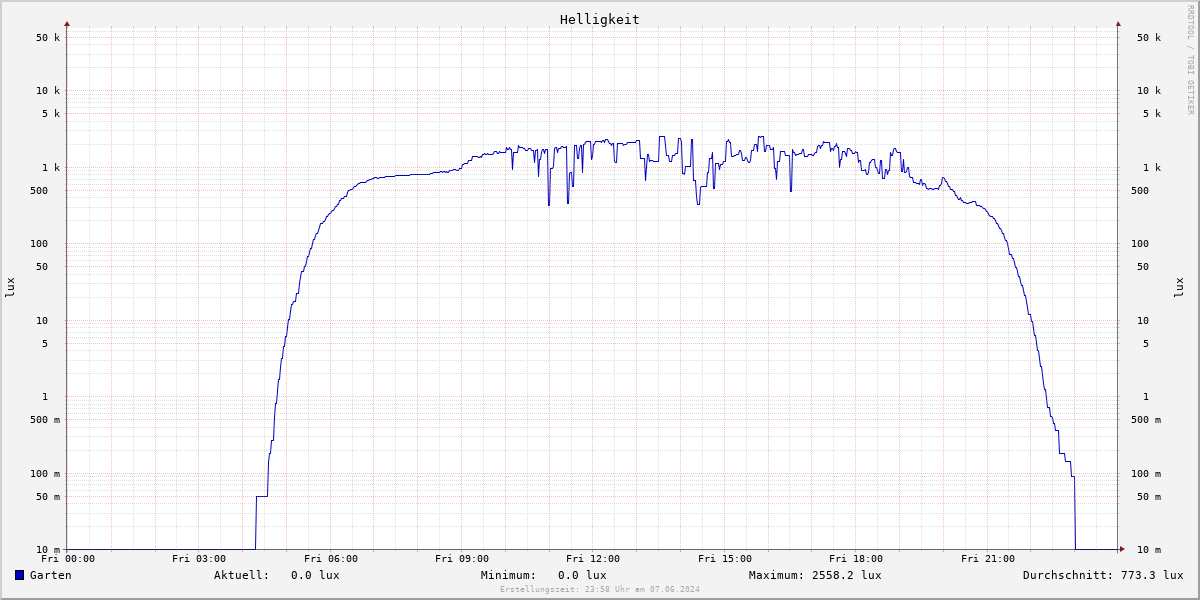
Task: Select the average value '773.3 lux'
Action: (1152, 575)
